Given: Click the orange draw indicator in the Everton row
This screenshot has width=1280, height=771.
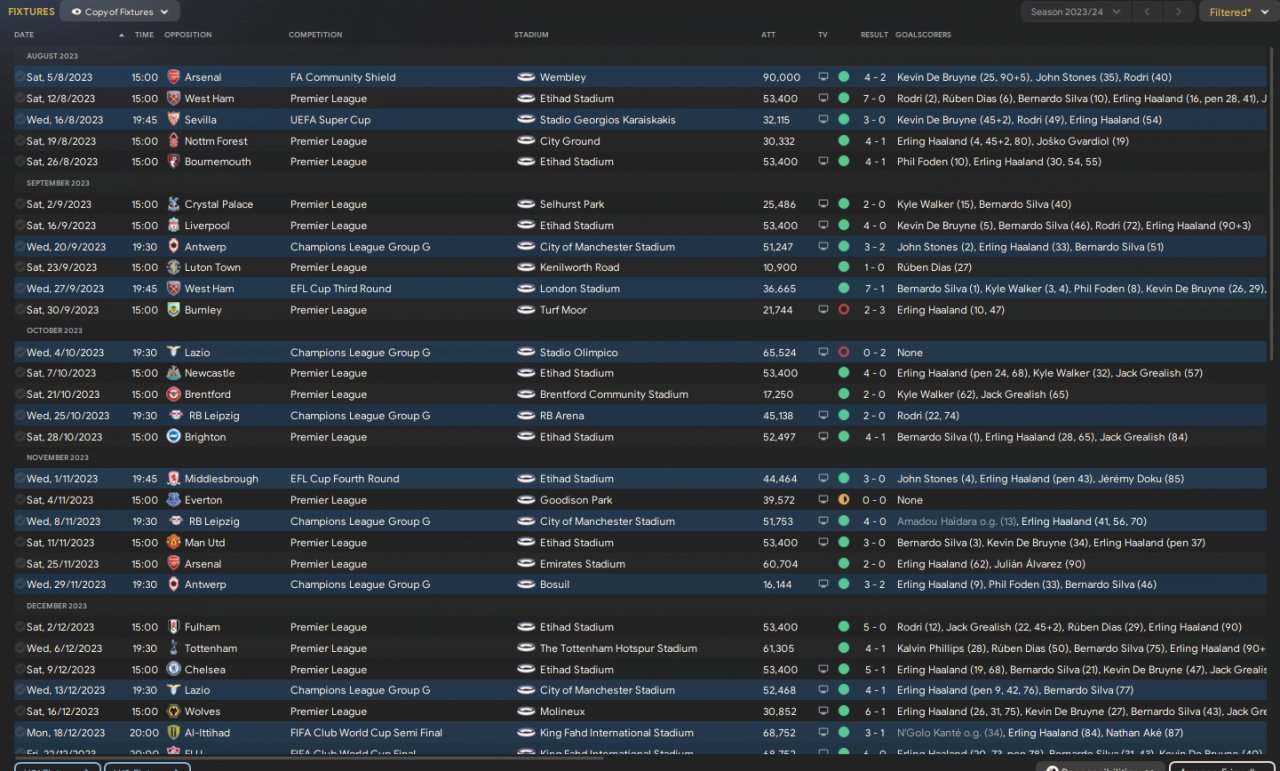Looking at the screenshot, I should click(844, 500).
